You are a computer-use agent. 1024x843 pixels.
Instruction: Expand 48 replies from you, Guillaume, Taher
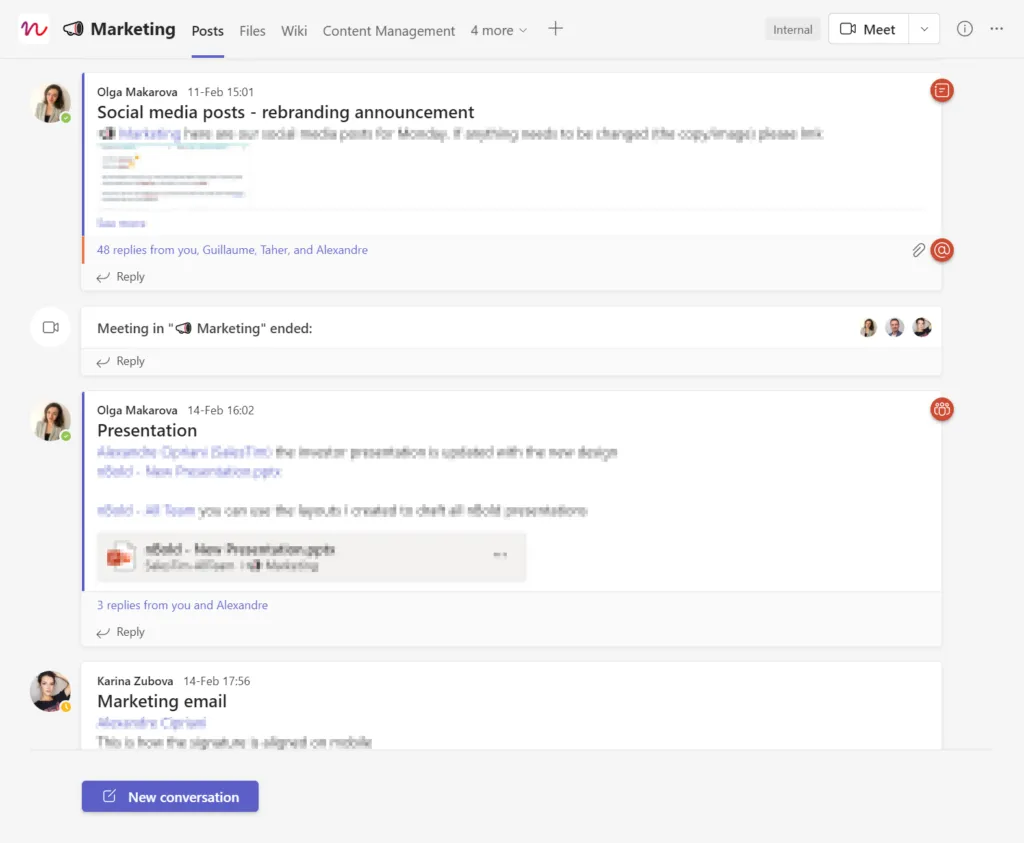point(232,249)
